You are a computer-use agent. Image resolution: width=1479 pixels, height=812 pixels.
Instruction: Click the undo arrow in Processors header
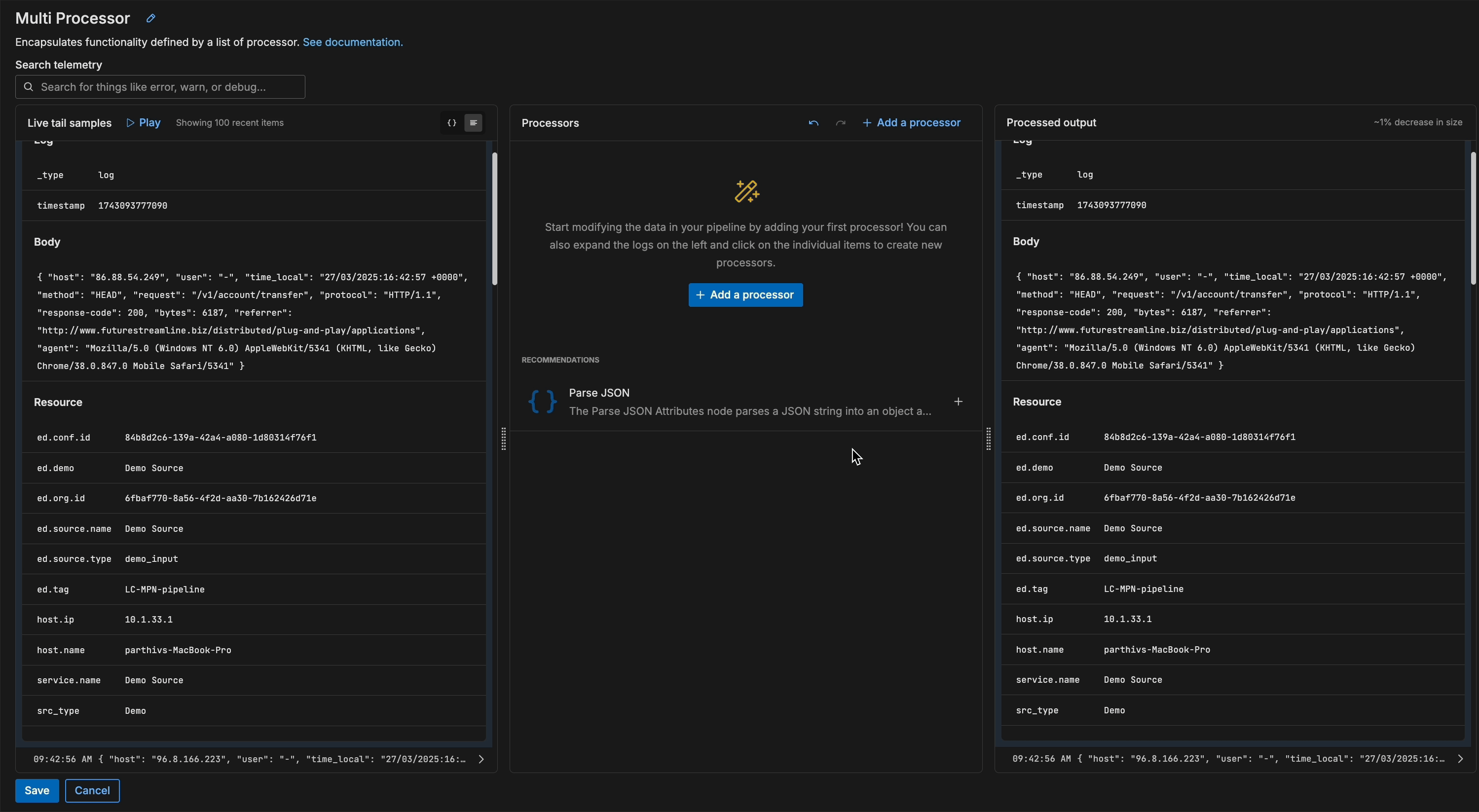click(813, 123)
